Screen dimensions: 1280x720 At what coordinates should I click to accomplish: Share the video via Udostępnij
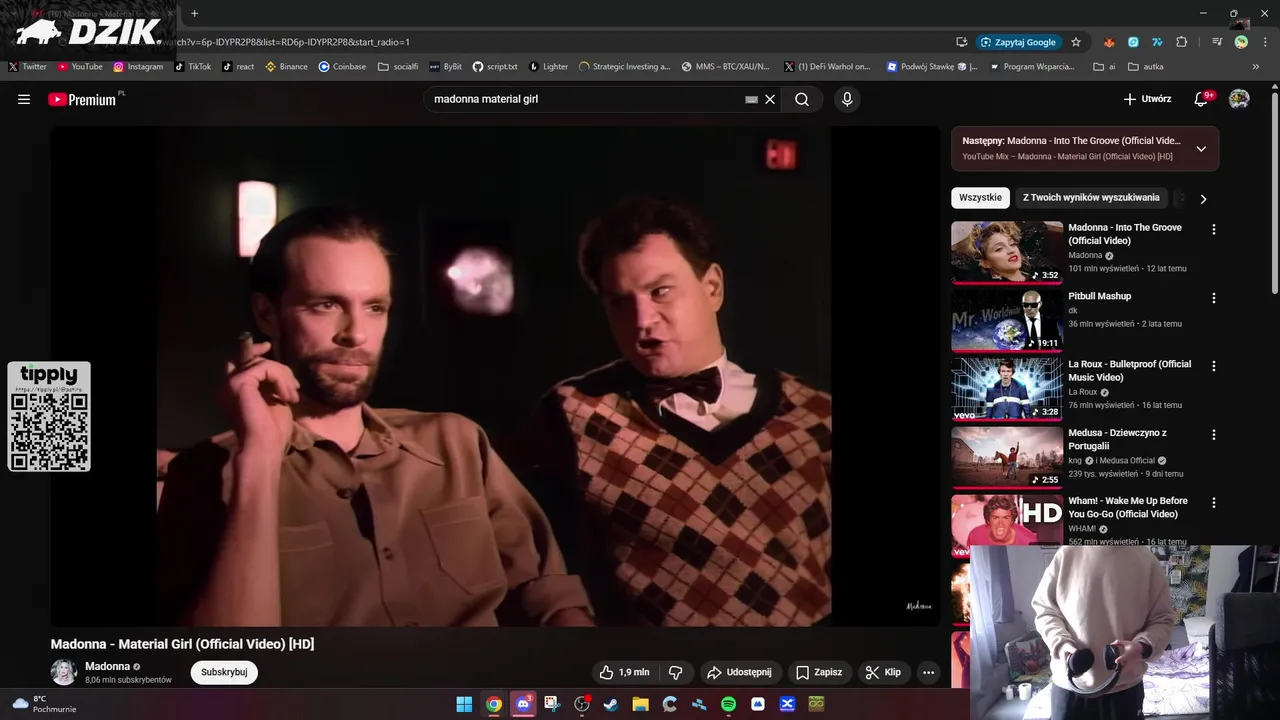739,672
